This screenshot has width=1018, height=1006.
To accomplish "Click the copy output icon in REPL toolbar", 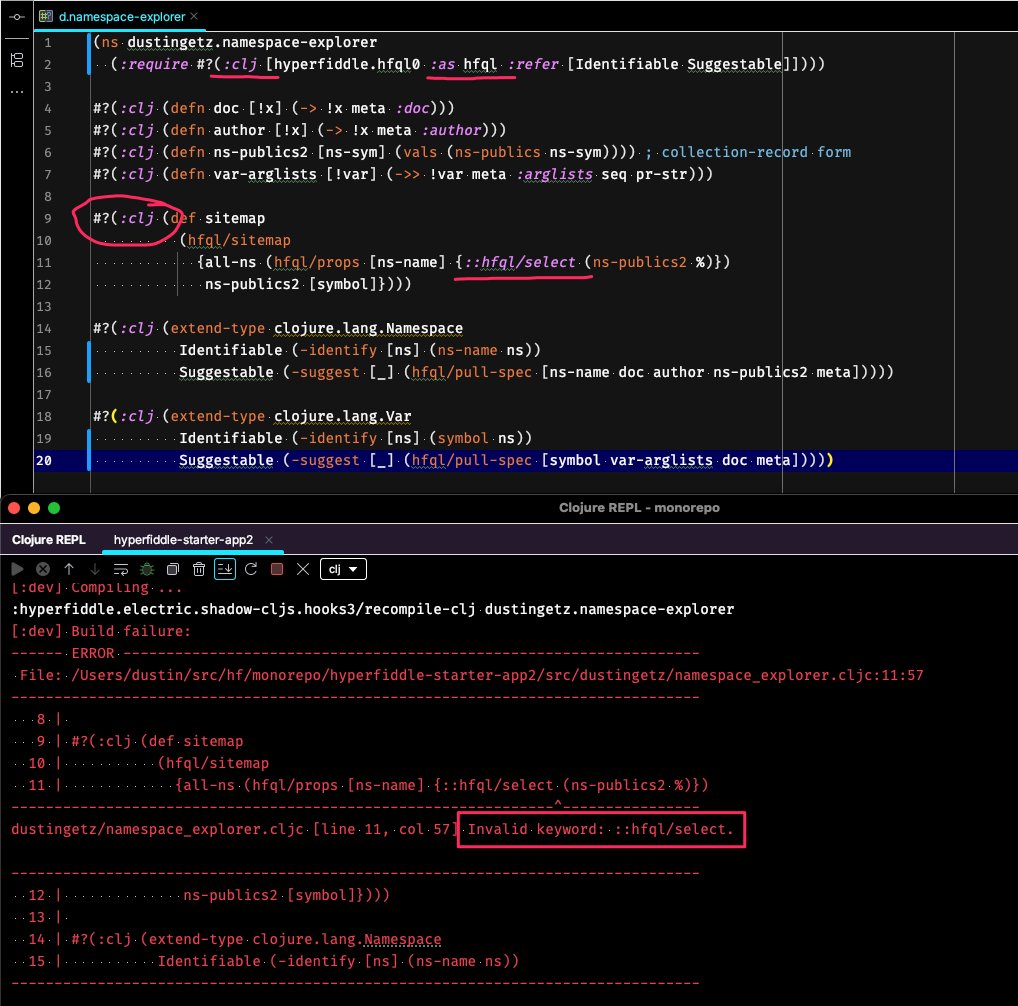I will [x=173, y=569].
